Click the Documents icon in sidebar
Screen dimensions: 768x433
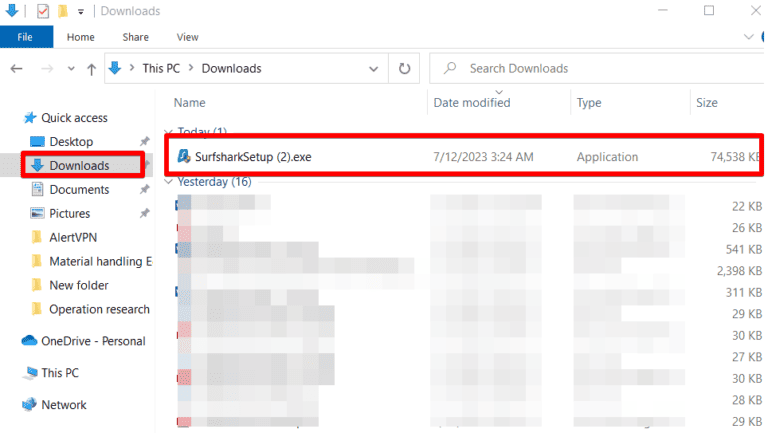click(x=37, y=189)
